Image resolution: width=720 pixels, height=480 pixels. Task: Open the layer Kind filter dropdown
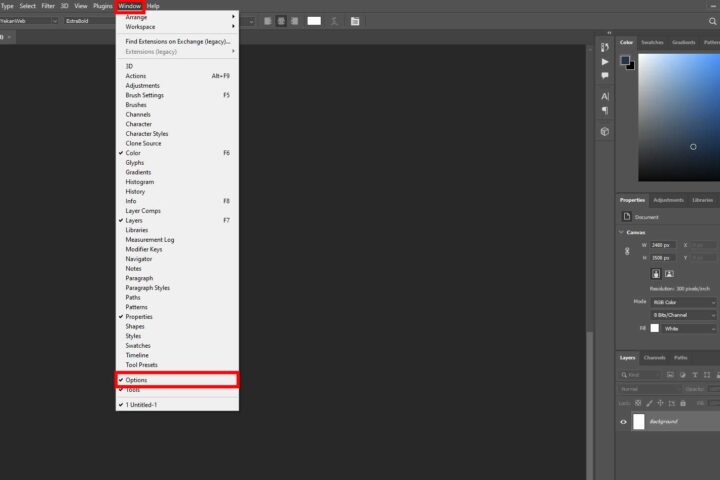pyautogui.click(x=640, y=375)
